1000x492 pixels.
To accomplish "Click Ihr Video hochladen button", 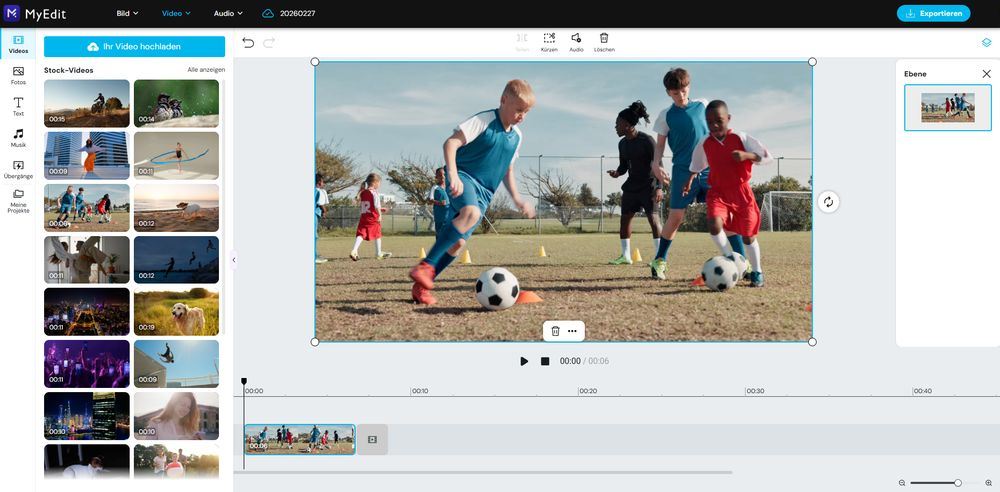I will [135, 47].
